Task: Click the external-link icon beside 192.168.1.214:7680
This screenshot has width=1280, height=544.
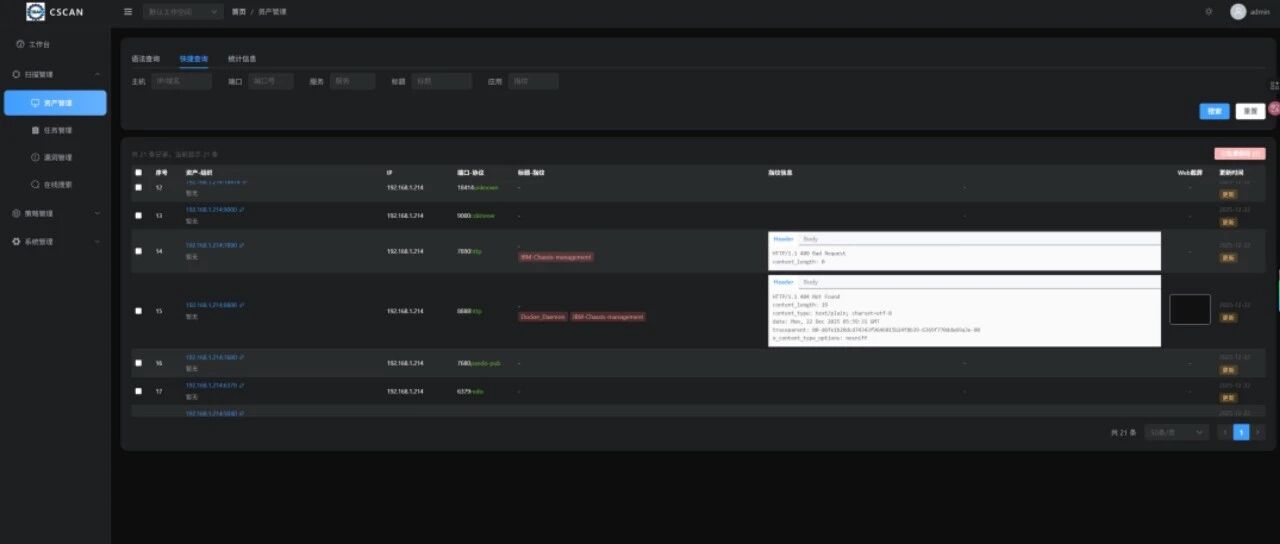Action: pyautogui.click(x=241, y=357)
